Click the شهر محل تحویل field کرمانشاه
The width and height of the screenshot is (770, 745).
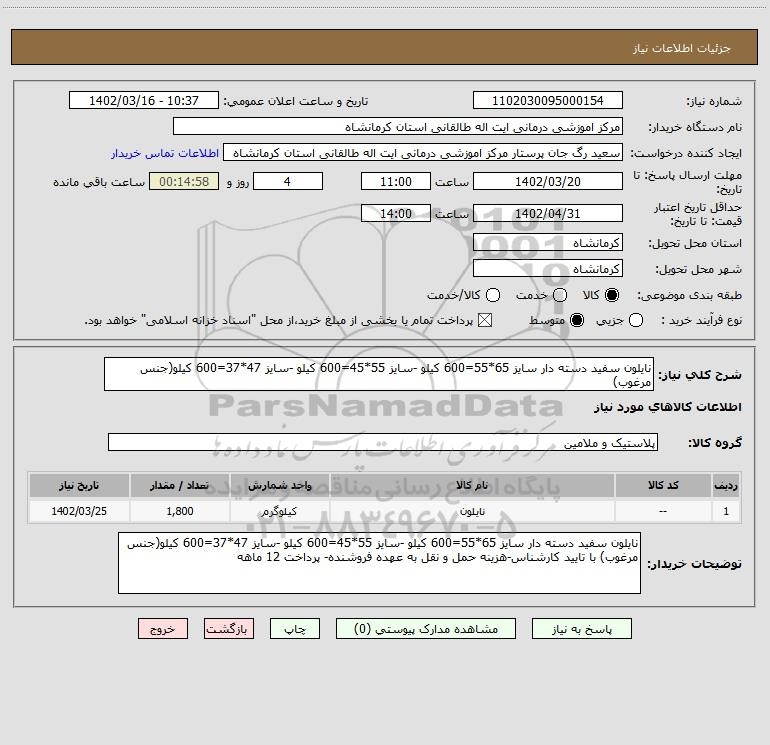548,269
